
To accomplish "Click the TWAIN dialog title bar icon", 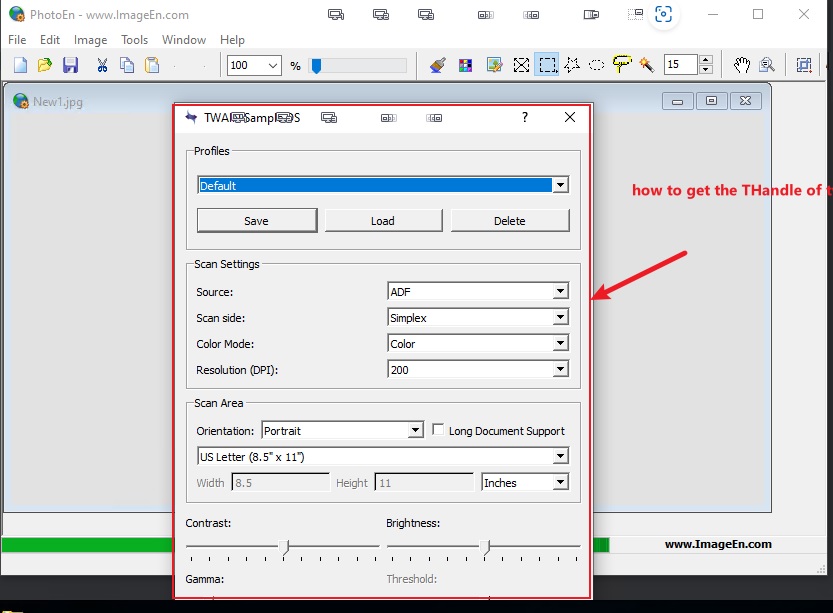I will point(191,117).
